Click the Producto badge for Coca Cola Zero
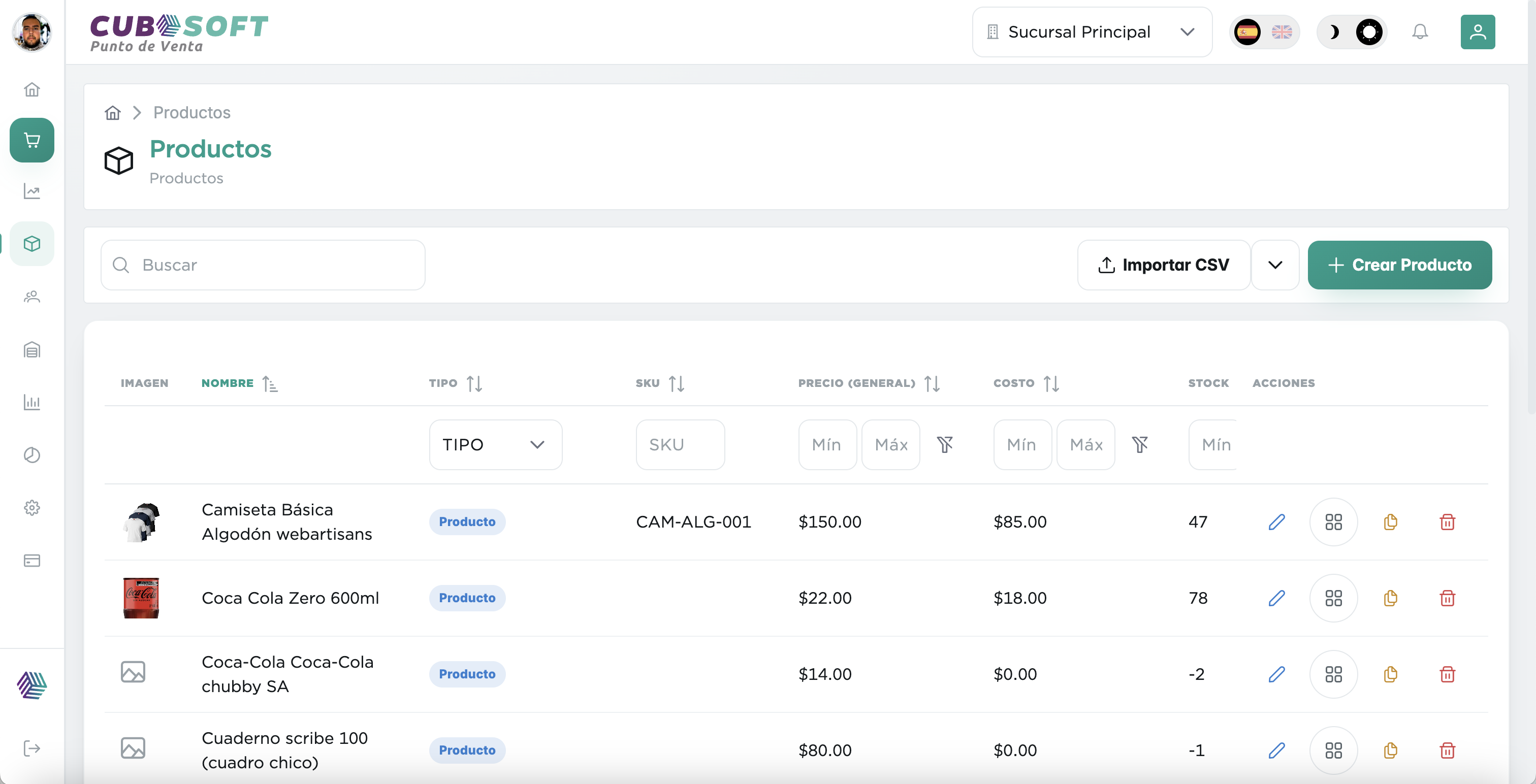 (467, 598)
